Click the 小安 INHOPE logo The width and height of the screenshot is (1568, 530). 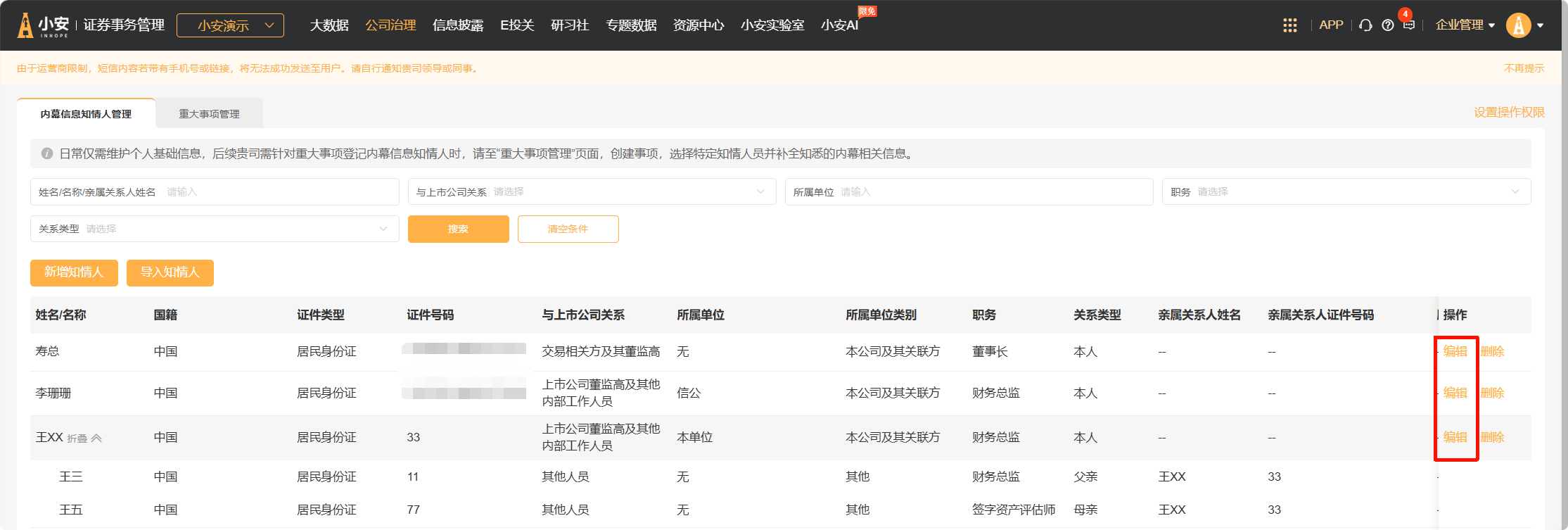(44, 25)
